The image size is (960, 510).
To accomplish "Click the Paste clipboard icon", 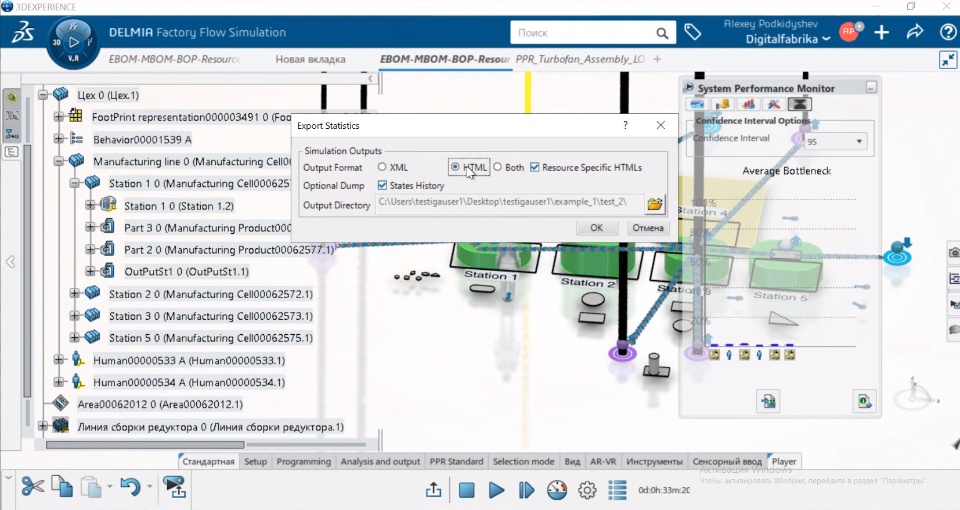I will [x=91, y=487].
